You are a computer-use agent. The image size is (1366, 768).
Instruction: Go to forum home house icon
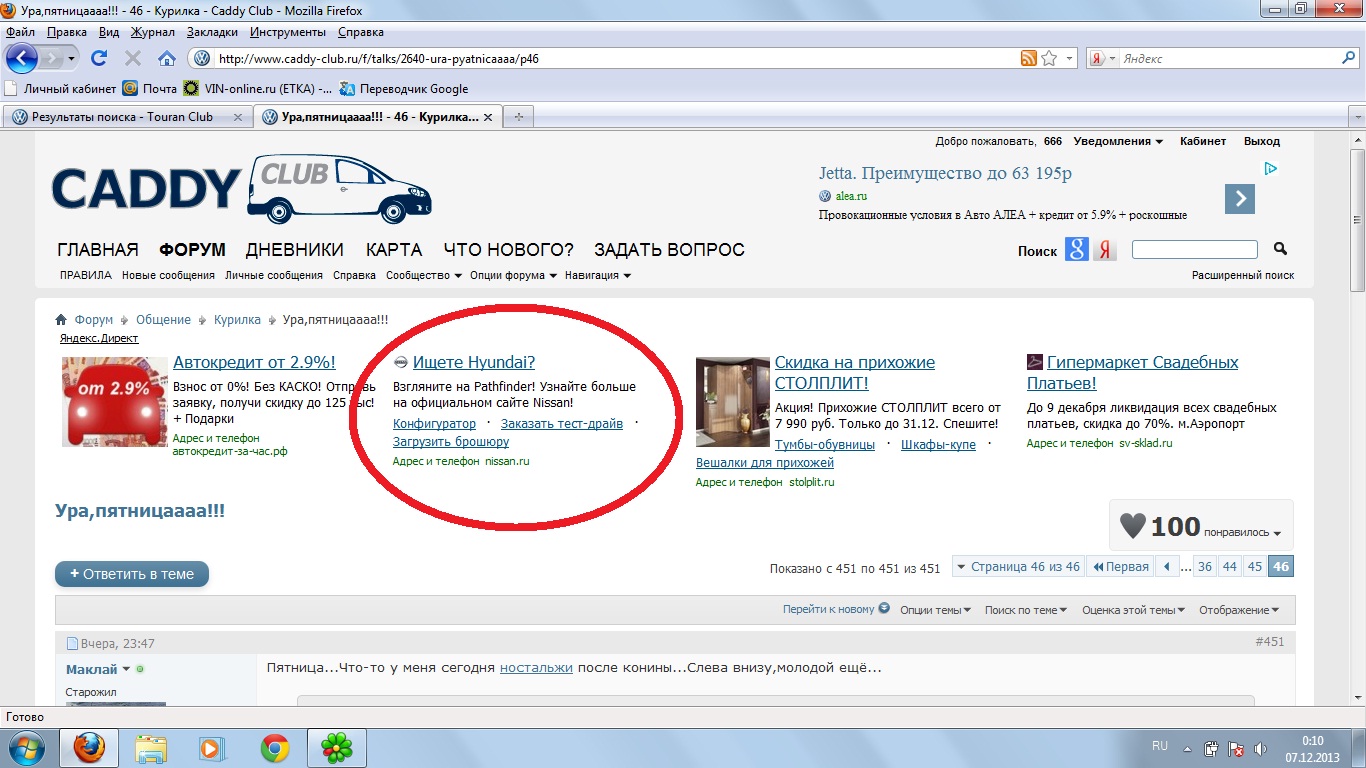[x=62, y=320]
